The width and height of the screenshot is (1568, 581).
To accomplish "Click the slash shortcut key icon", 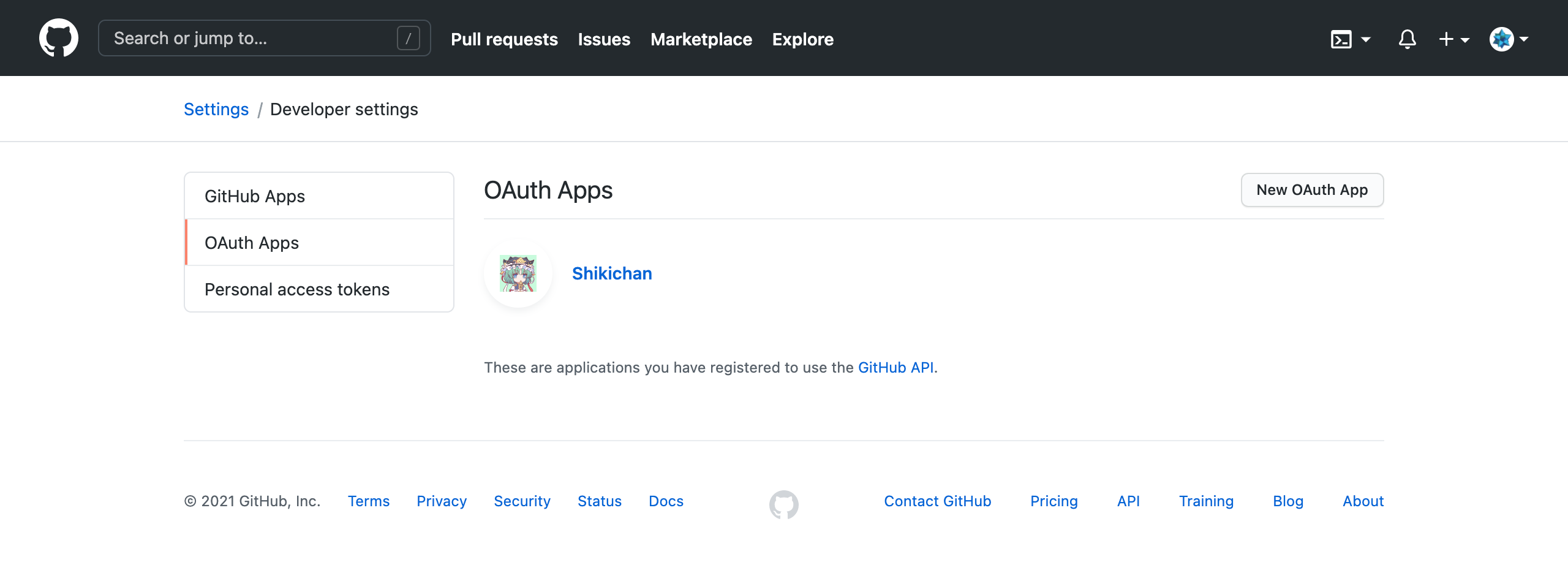I will click(409, 38).
